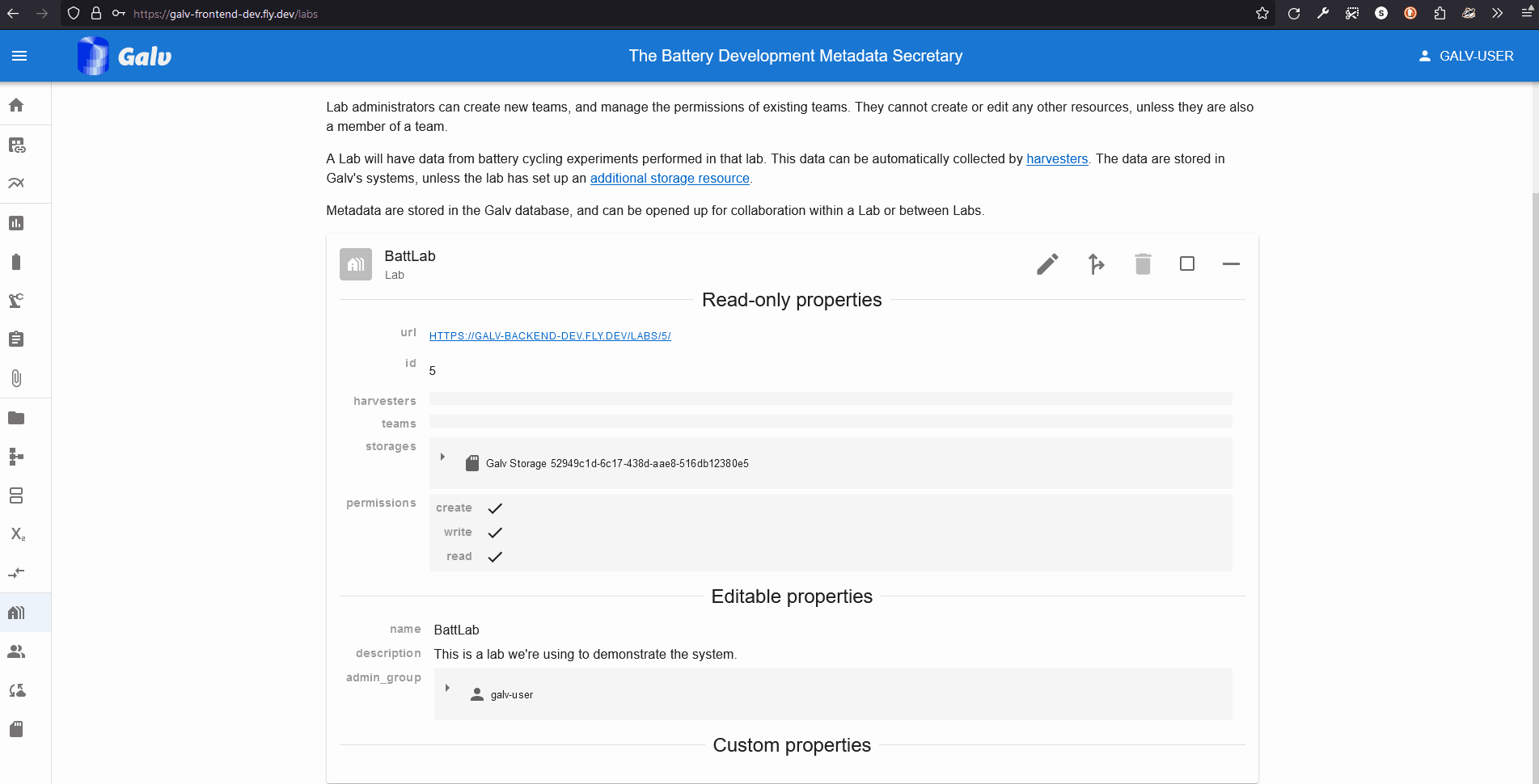The image size is (1539, 784).
Task: Open the paperclip attachments icon in sidebar
Action: (x=16, y=378)
